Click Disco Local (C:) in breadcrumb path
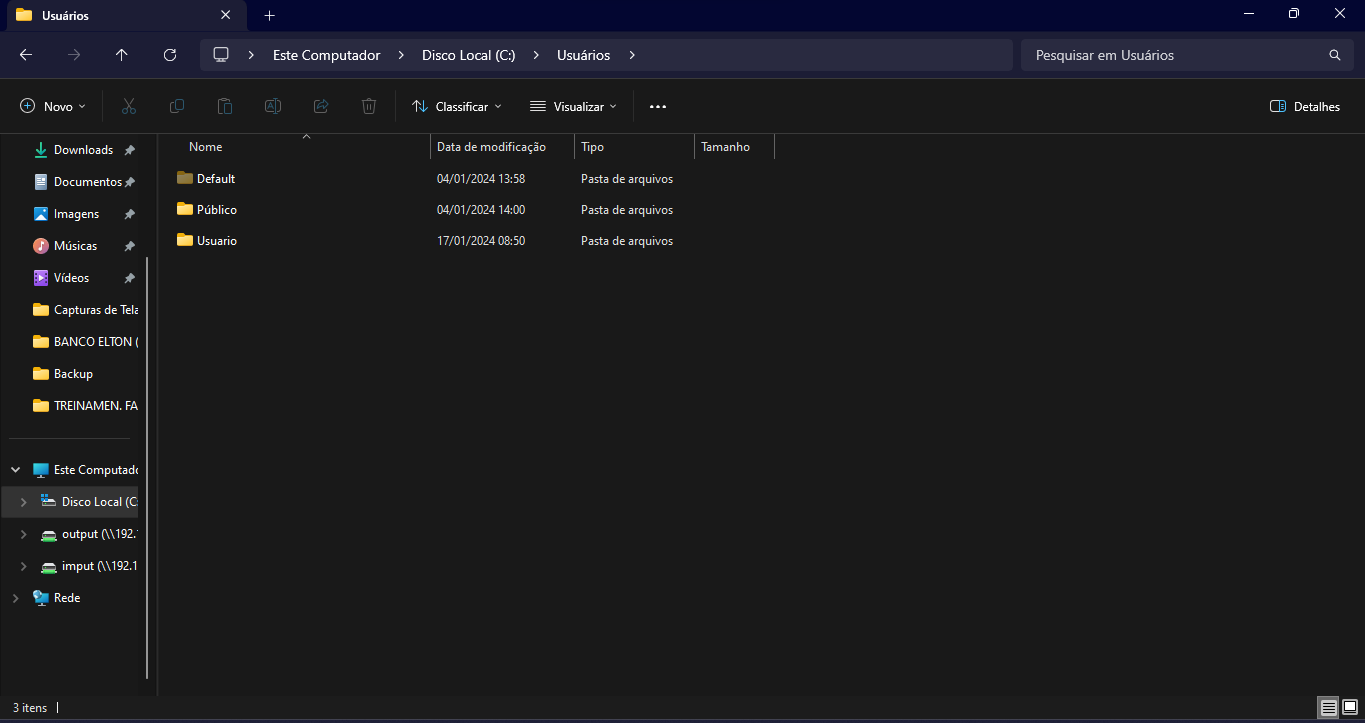This screenshot has width=1365, height=723. pyautogui.click(x=468, y=55)
